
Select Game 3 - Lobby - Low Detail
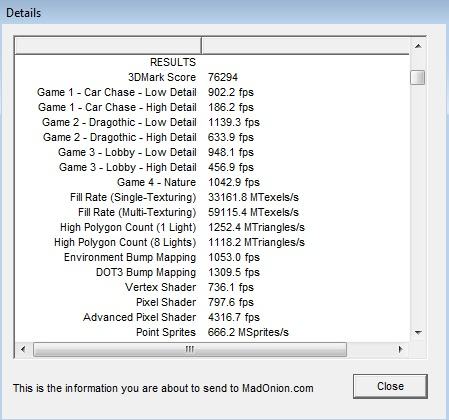point(127,152)
